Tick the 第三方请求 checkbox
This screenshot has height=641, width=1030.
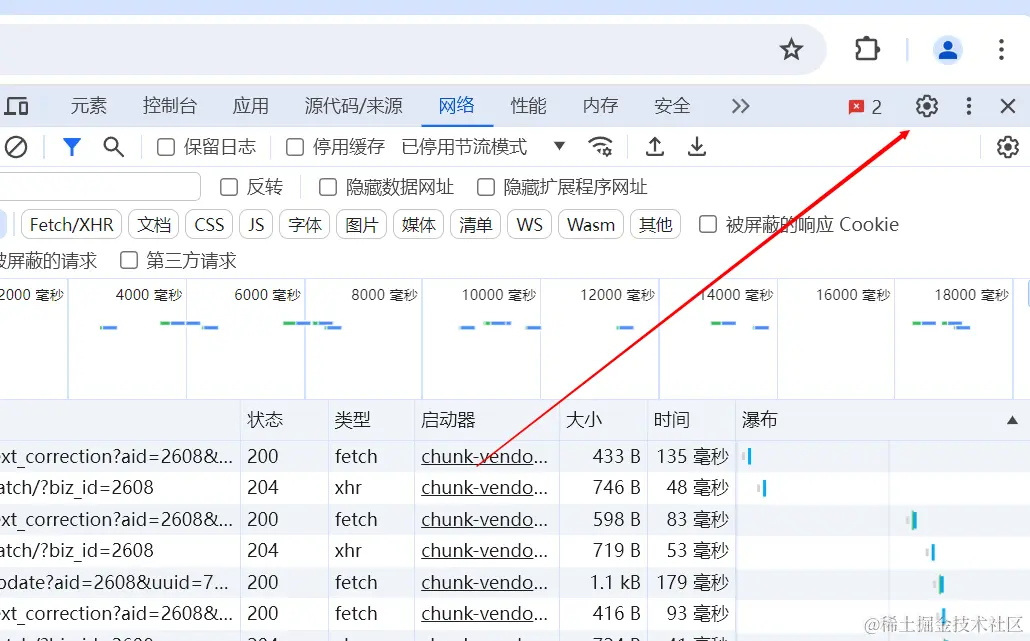(129, 261)
